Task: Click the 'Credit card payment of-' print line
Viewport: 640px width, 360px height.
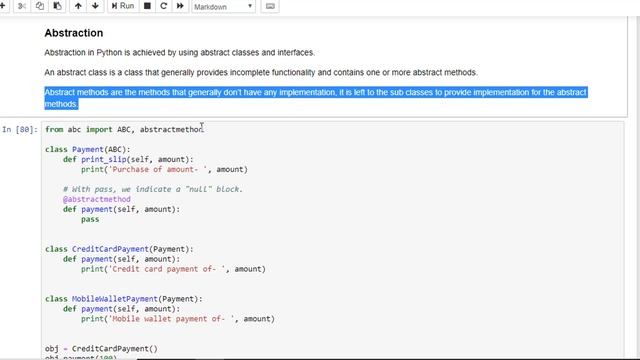Action: (x=173, y=269)
